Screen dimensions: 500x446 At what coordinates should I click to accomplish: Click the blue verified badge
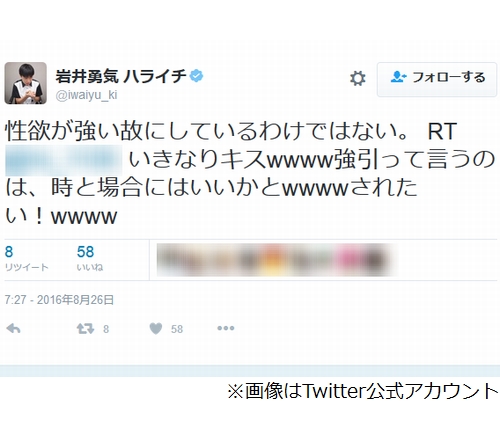pyautogui.click(x=196, y=76)
